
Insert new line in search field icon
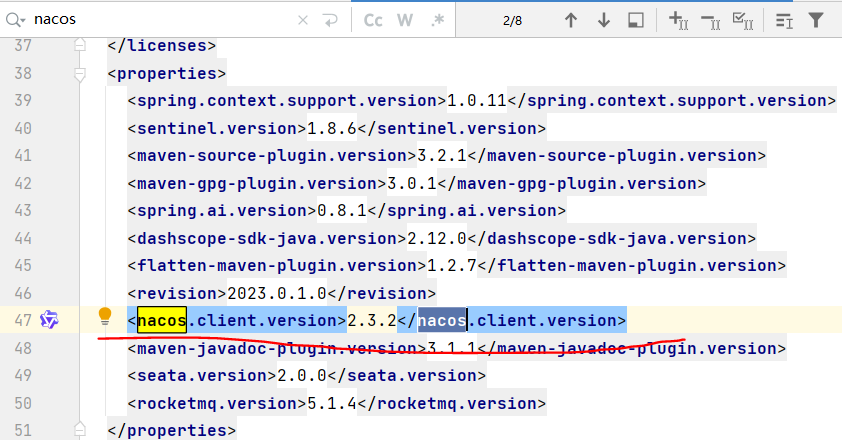click(330, 20)
